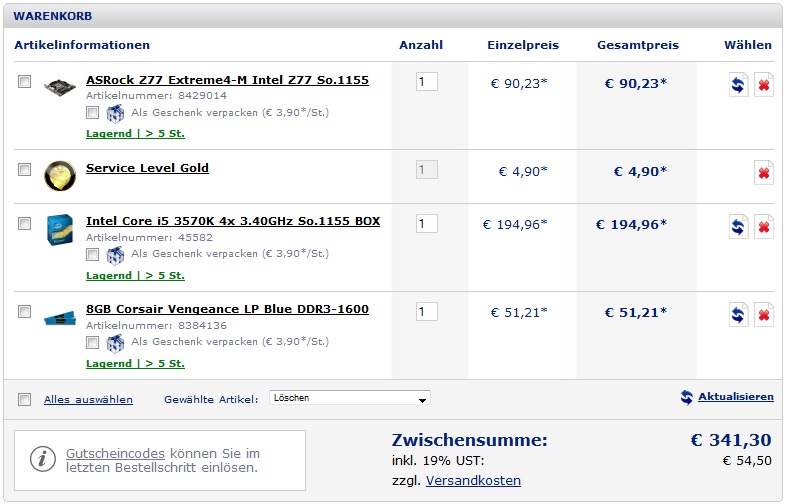Screen dimensions: 786x504
Task: Click the Gesamtpreis € 90,23* value
Action: pos(636,84)
